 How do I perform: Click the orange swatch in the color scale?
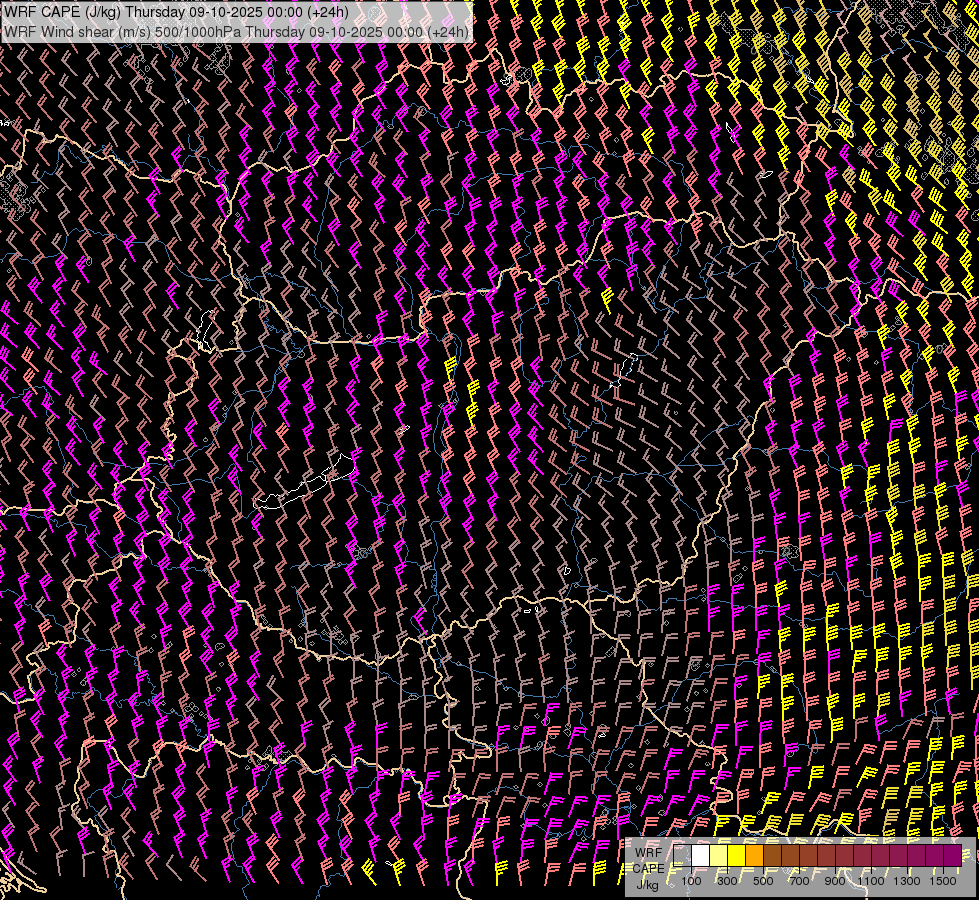pyautogui.click(x=755, y=855)
